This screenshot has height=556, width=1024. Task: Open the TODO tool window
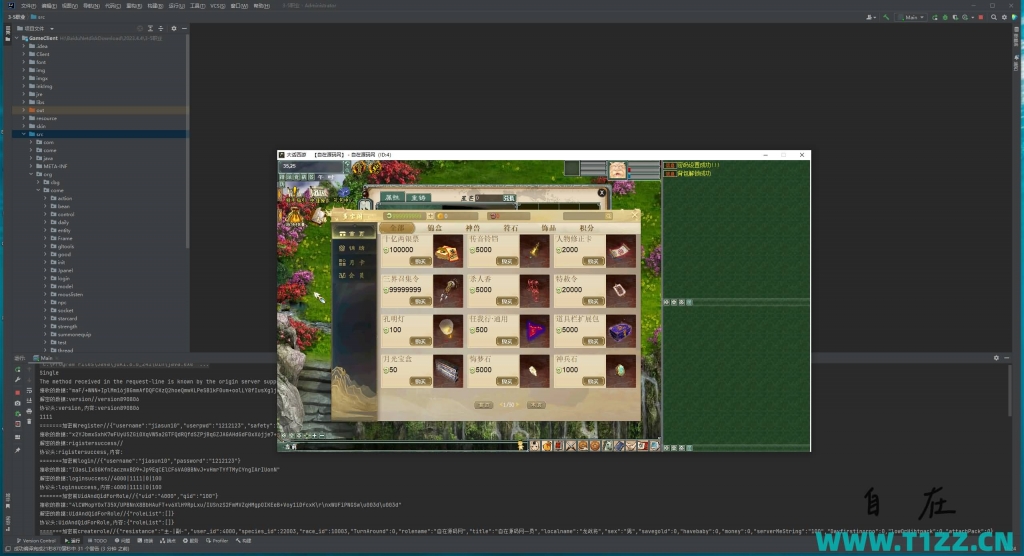click(x=97, y=541)
